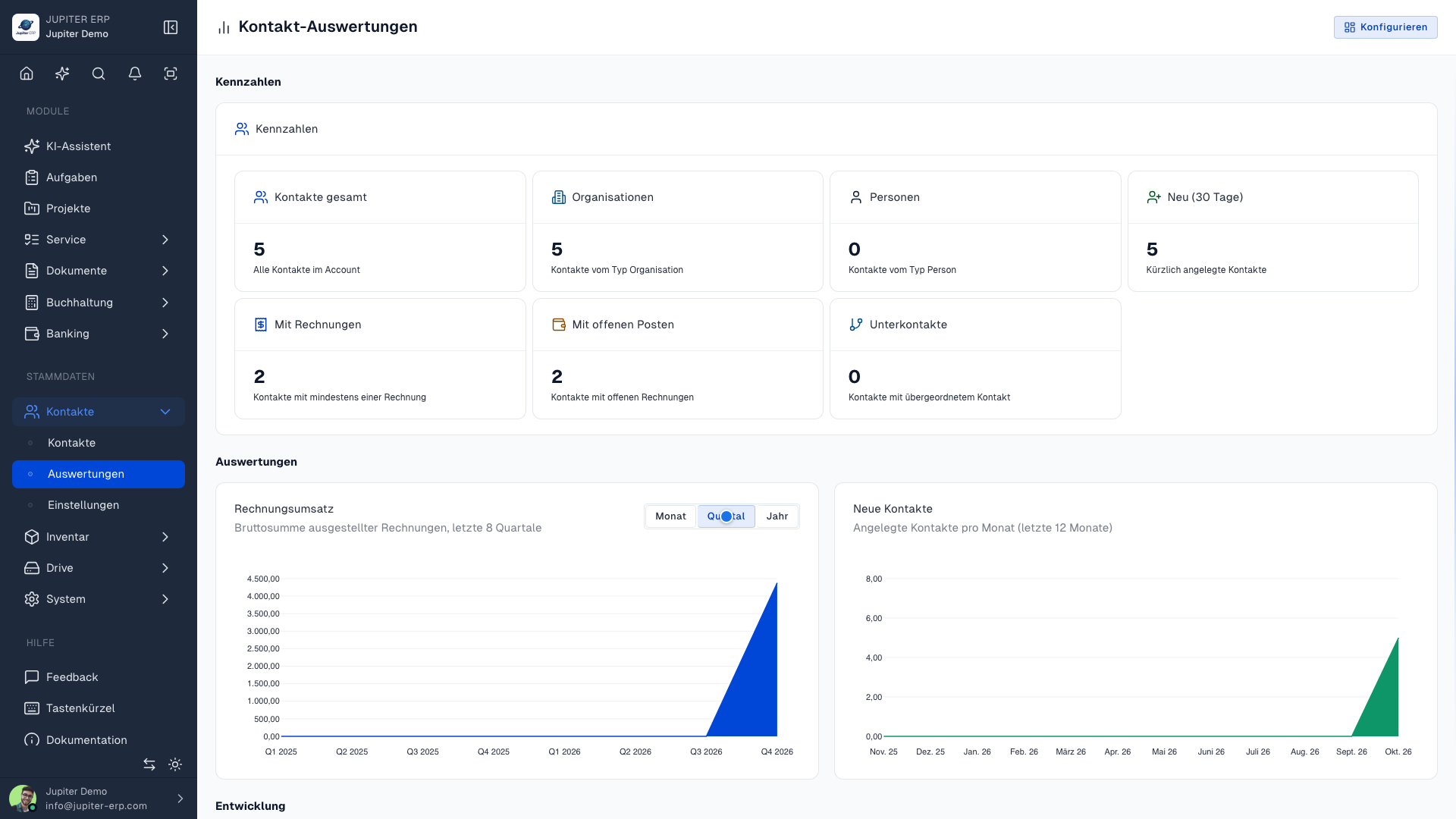The image size is (1456, 819).
Task: Open Kontakte sub-item list
Action: (99, 443)
